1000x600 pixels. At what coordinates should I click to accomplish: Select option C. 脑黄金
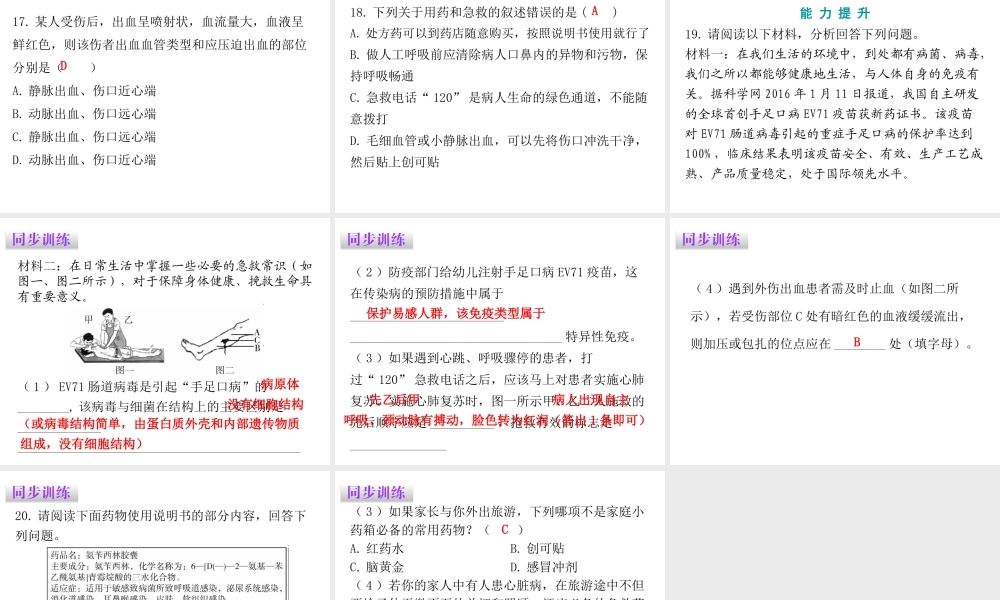pyautogui.click(x=377, y=567)
